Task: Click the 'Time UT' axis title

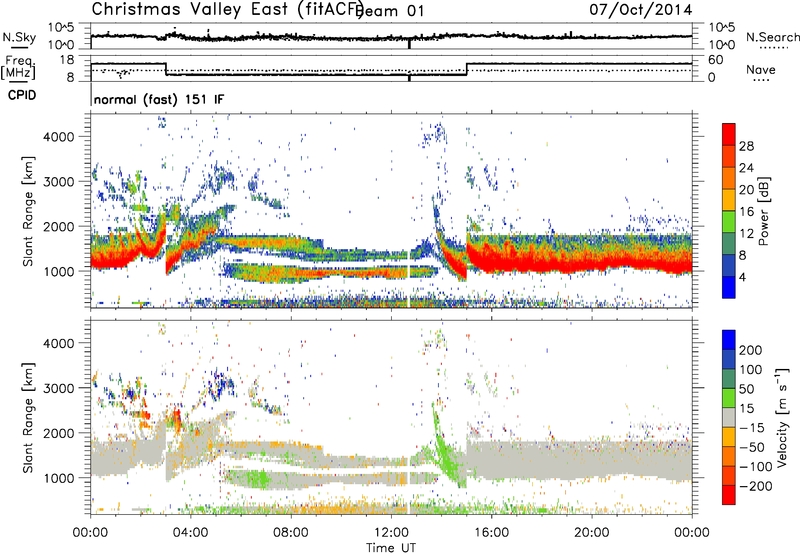Action: pyautogui.click(x=391, y=548)
